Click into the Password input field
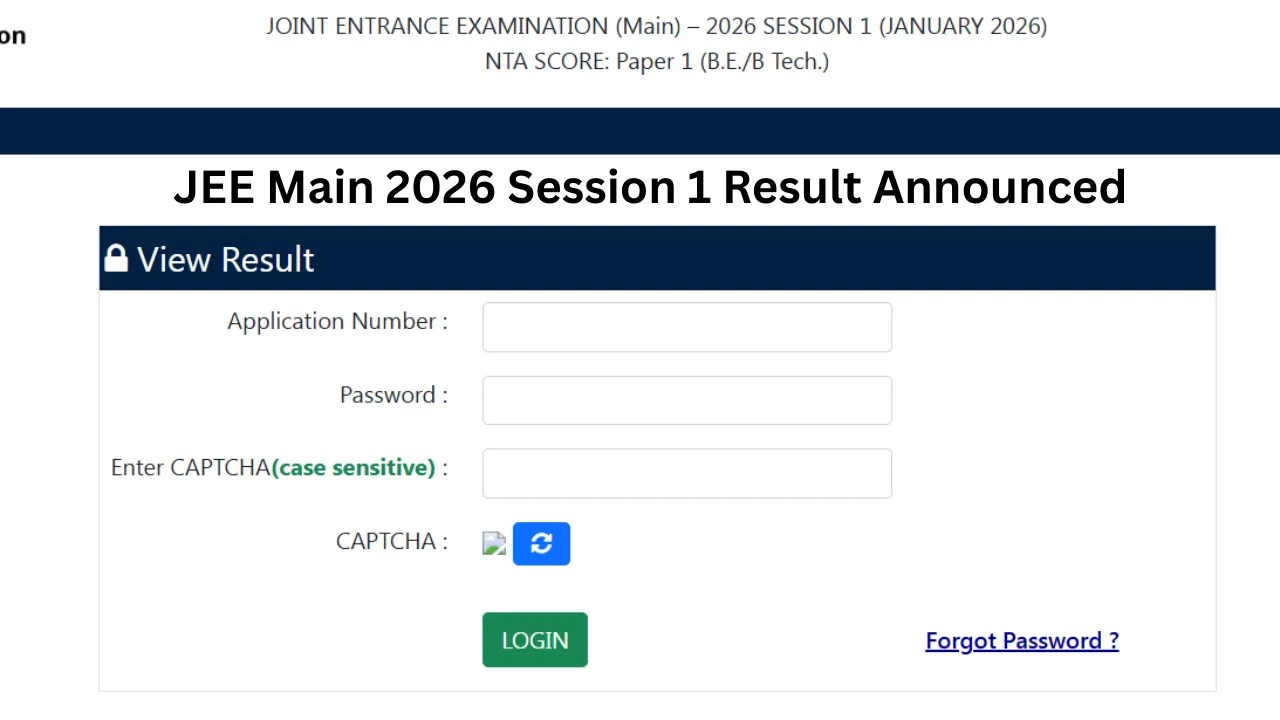The image size is (1280, 720). point(687,400)
